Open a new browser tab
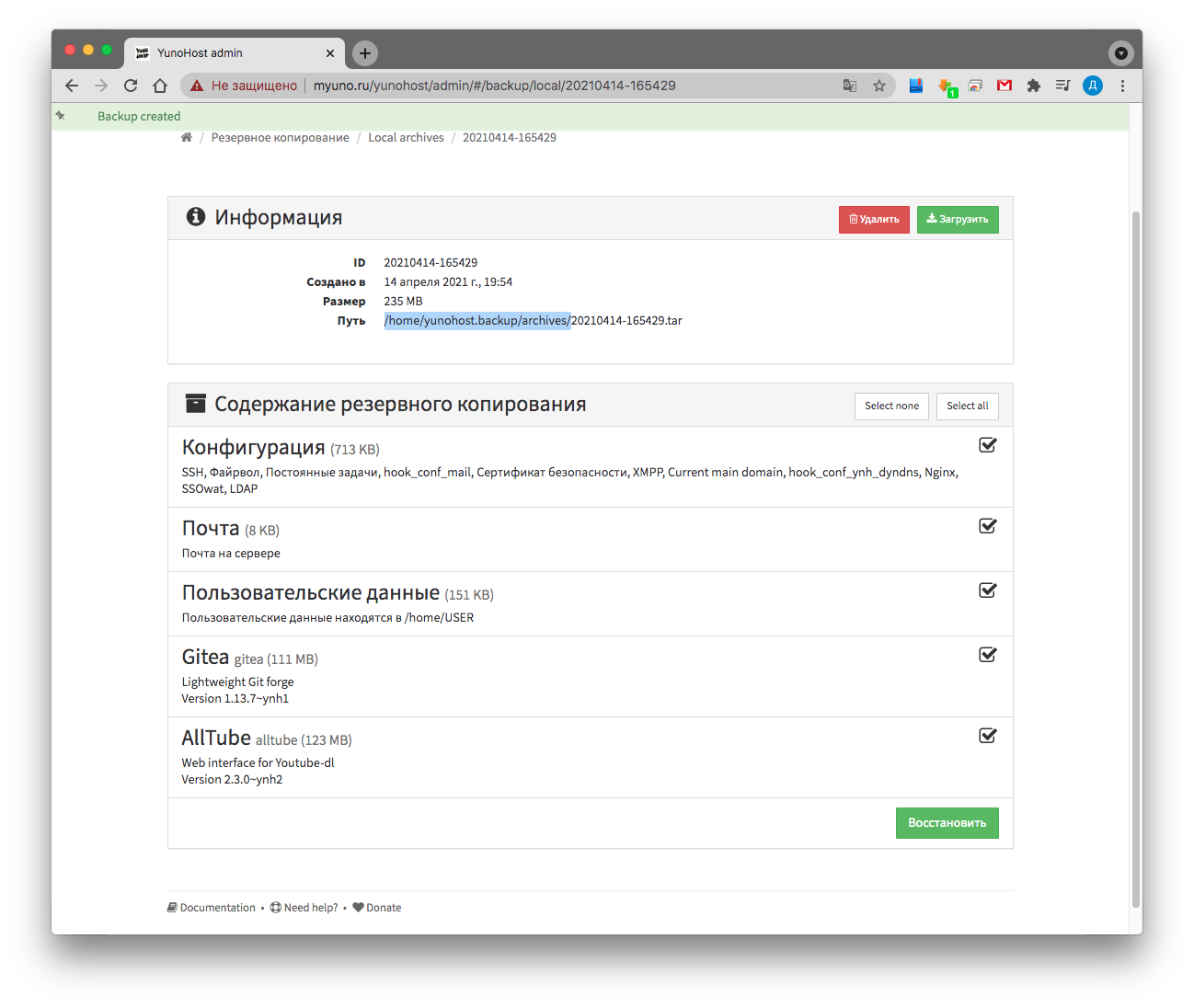The height and width of the screenshot is (1008, 1194). (365, 53)
